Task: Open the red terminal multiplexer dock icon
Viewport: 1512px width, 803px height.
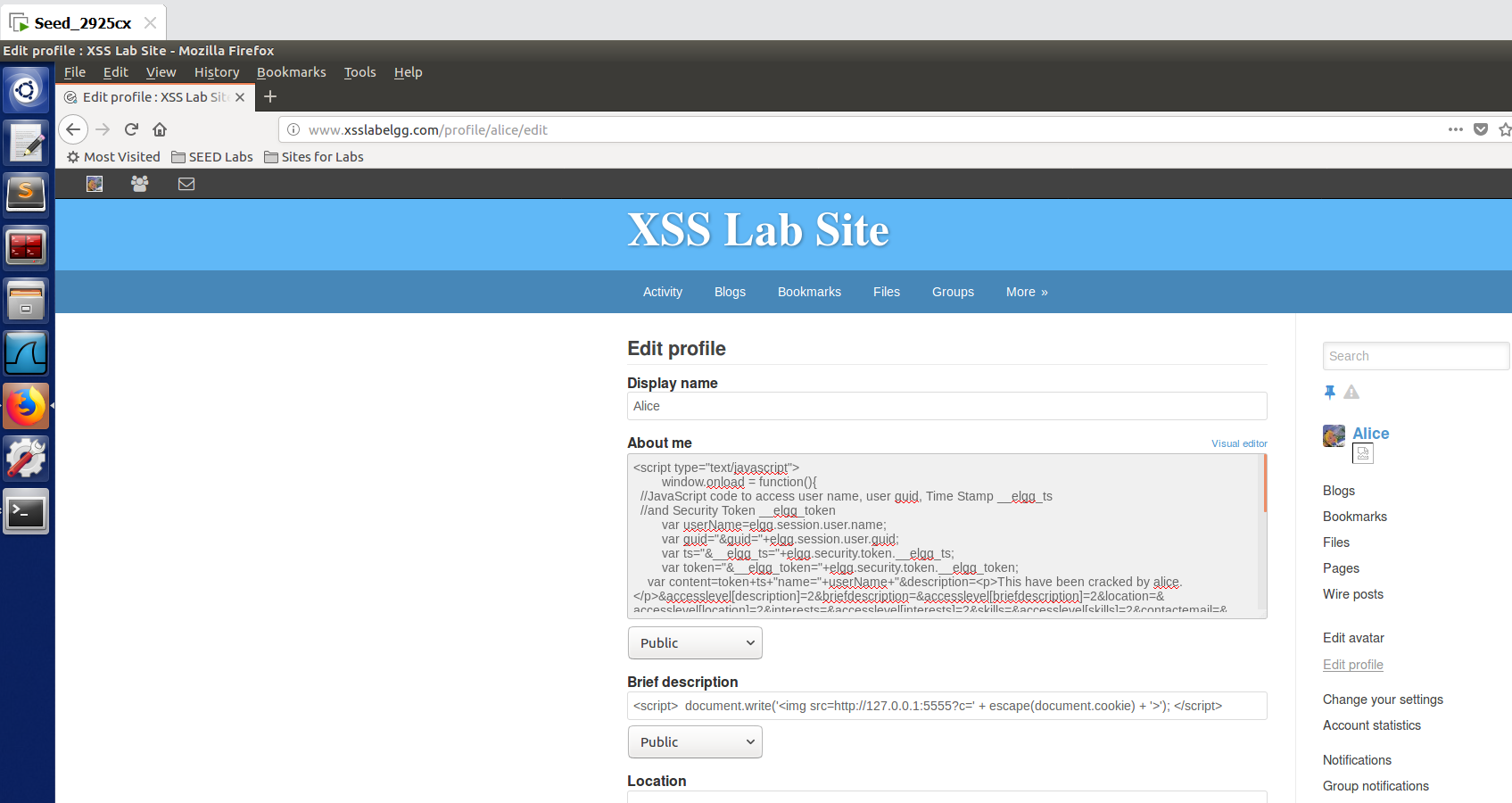Action: (x=26, y=247)
